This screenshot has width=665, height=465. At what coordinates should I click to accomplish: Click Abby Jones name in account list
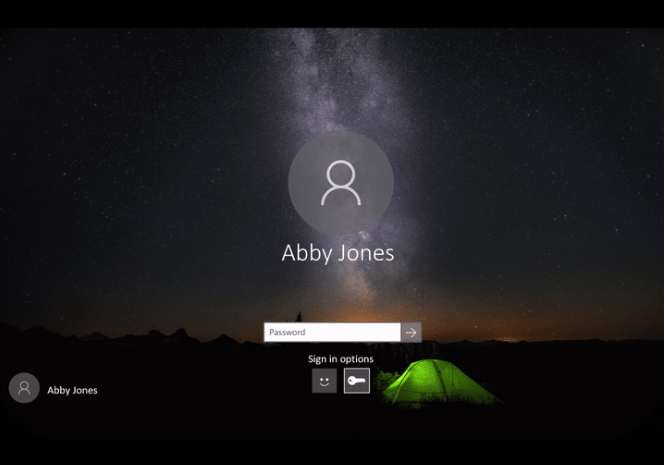(72, 390)
